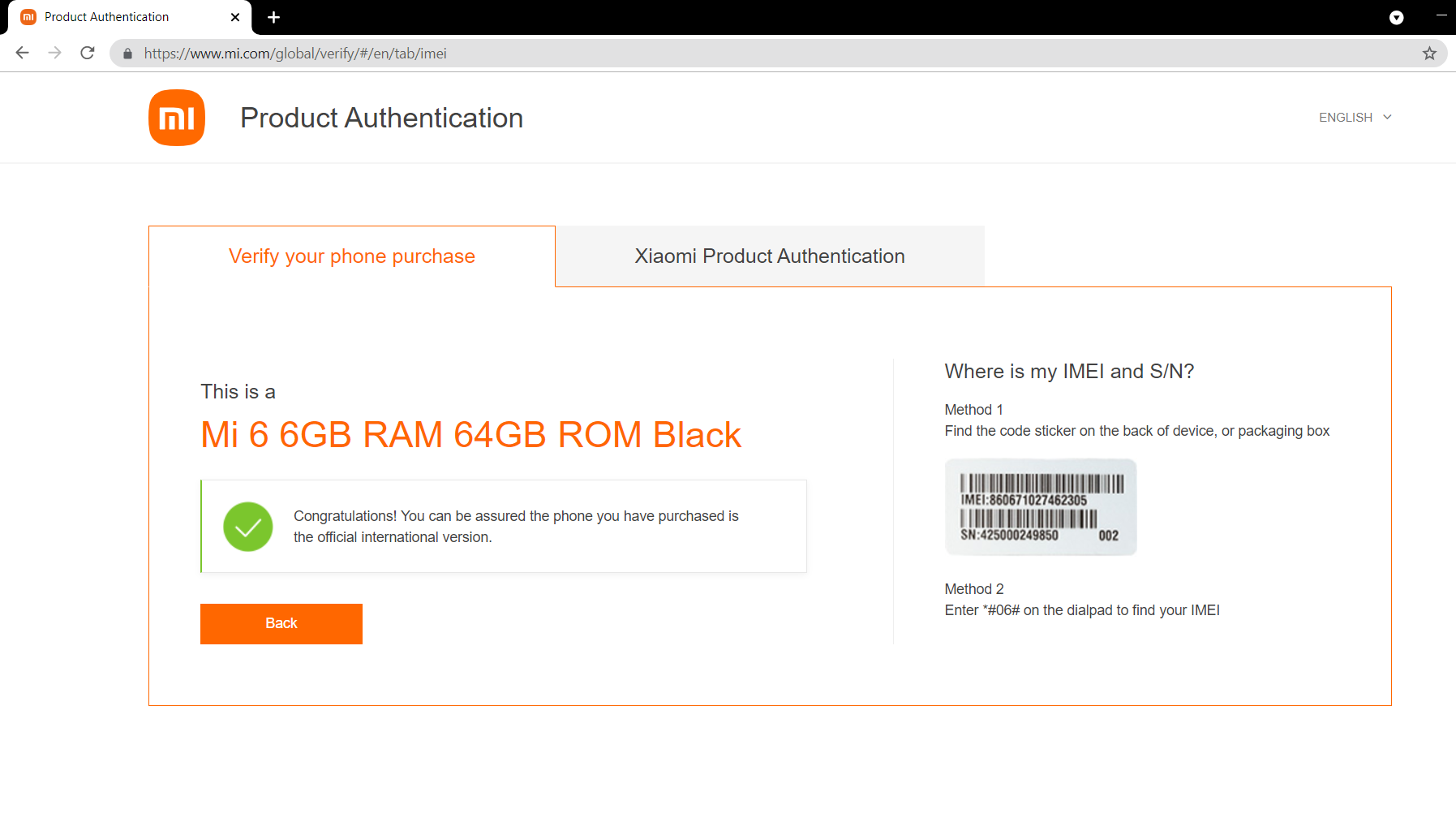Reload the current page
Viewport: 1456px width, 818px height.
pos(88,54)
